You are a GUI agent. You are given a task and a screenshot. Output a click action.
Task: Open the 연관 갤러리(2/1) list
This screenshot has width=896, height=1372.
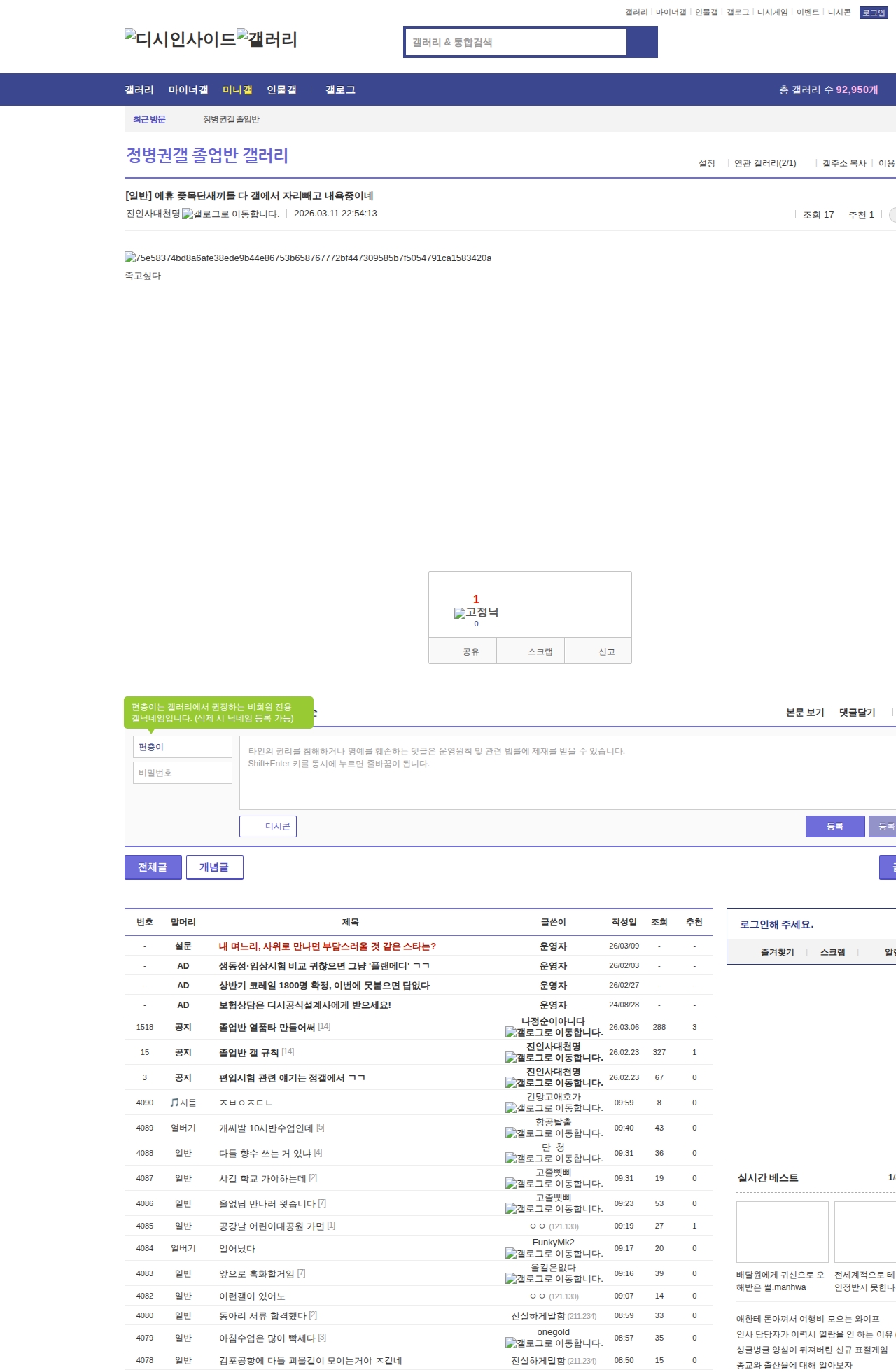[x=765, y=163]
